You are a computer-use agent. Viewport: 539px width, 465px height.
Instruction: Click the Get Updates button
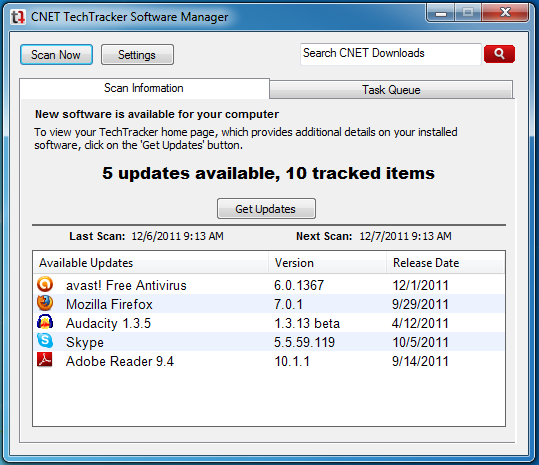coord(266,209)
